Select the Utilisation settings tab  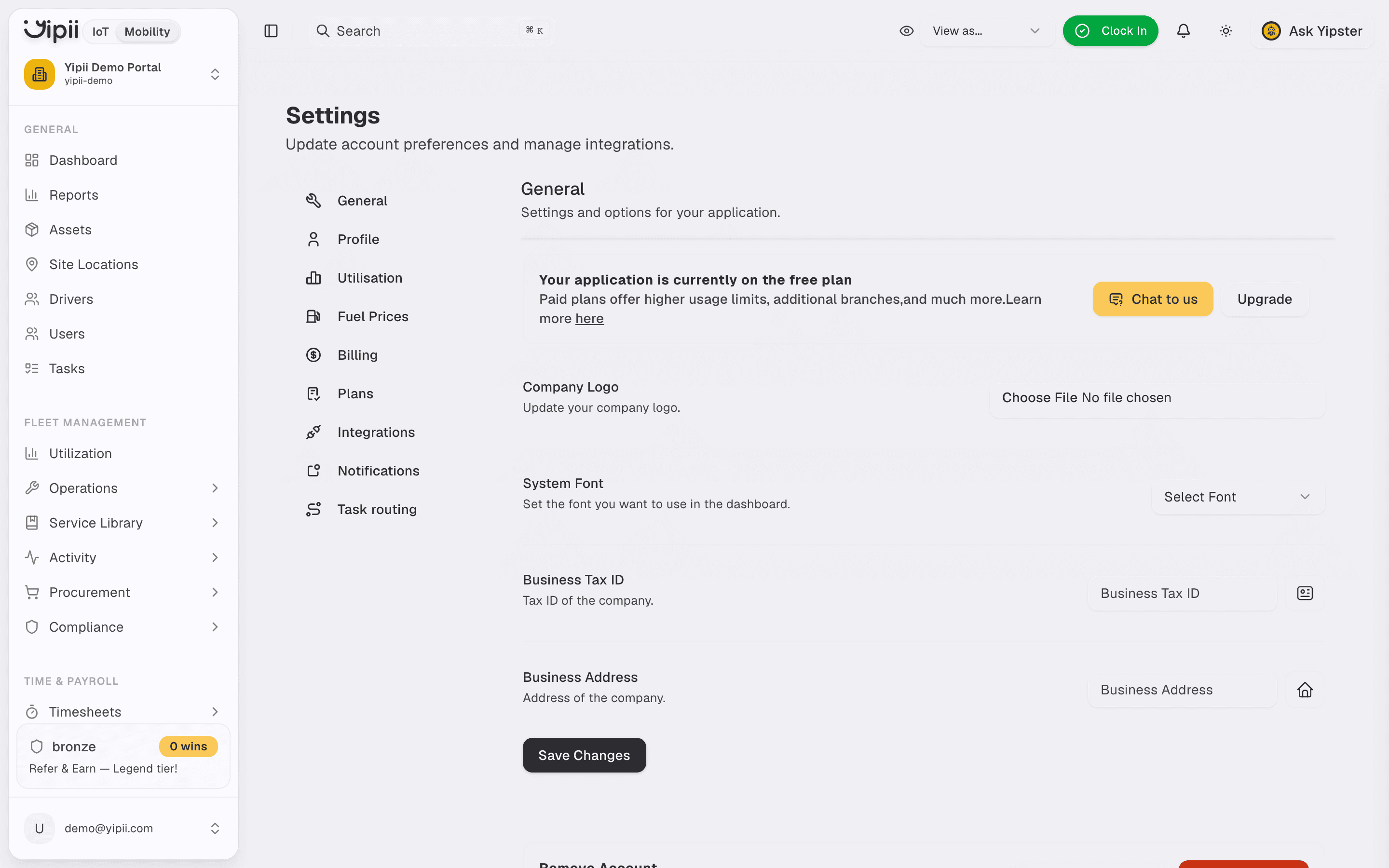369,278
